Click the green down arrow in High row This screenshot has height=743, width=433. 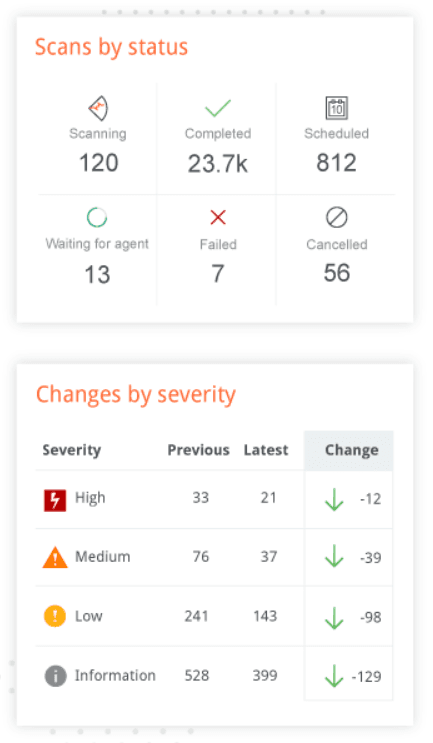[x=334, y=499]
